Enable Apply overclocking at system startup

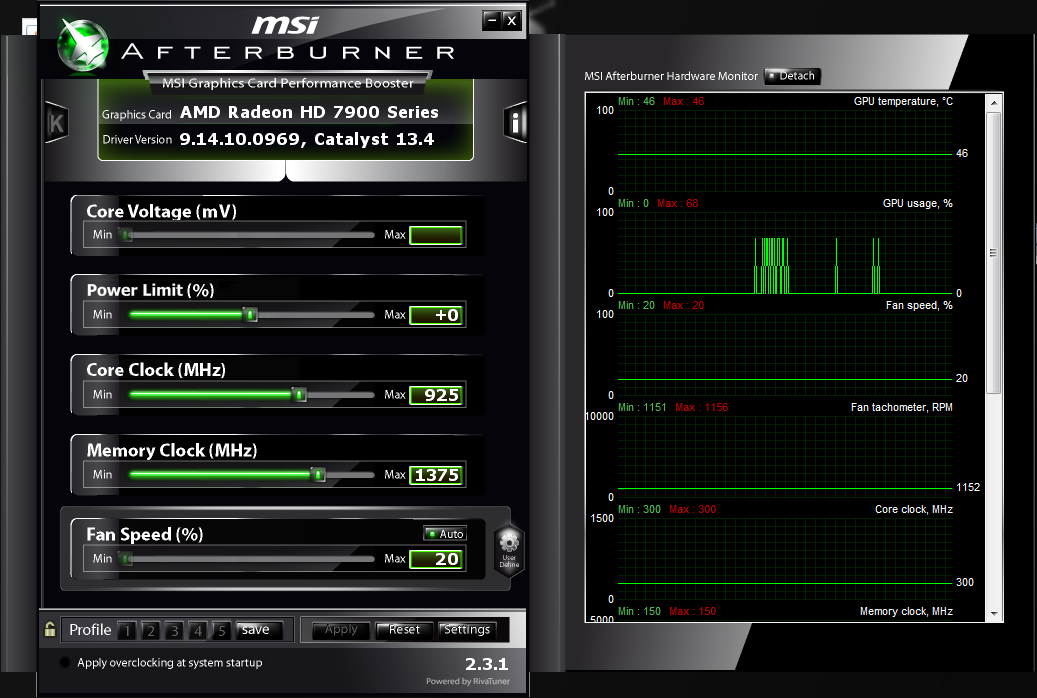point(65,662)
